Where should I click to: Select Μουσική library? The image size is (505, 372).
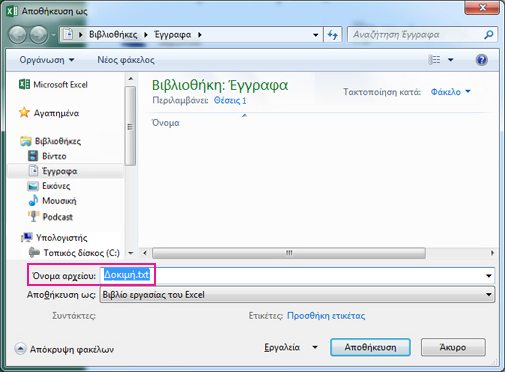coord(59,201)
